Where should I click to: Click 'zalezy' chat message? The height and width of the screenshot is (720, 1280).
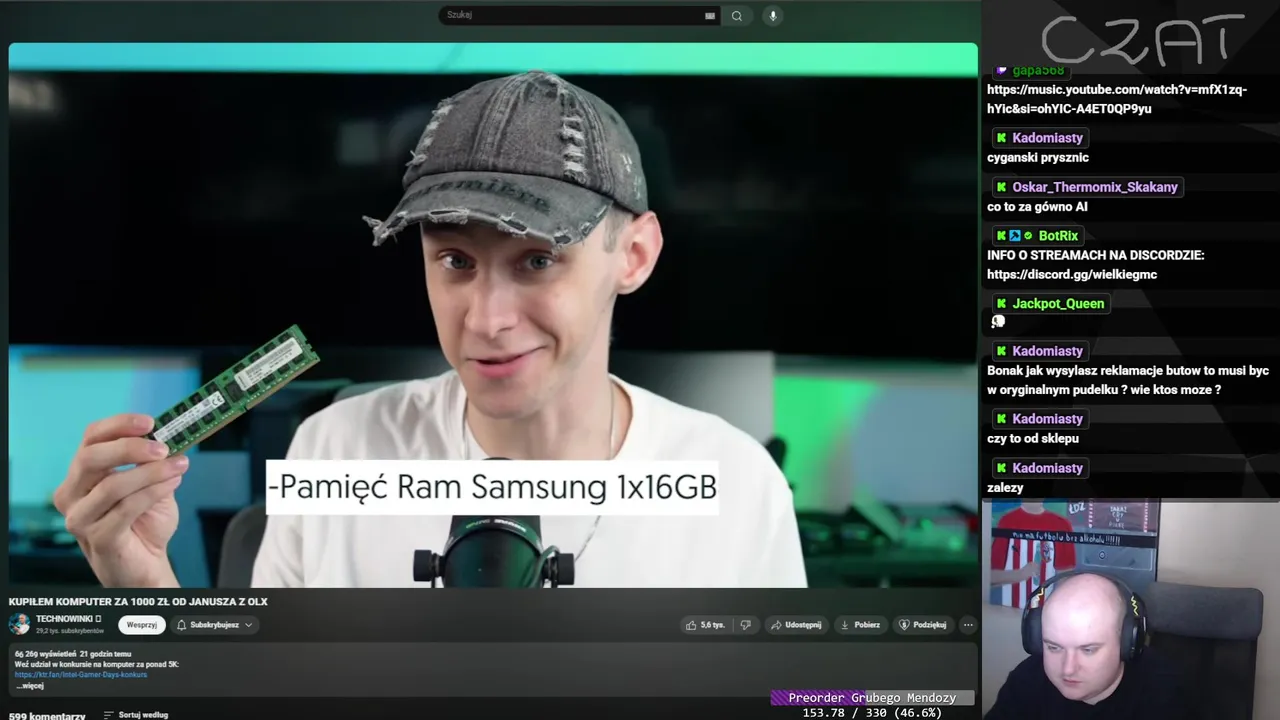pos(1005,488)
